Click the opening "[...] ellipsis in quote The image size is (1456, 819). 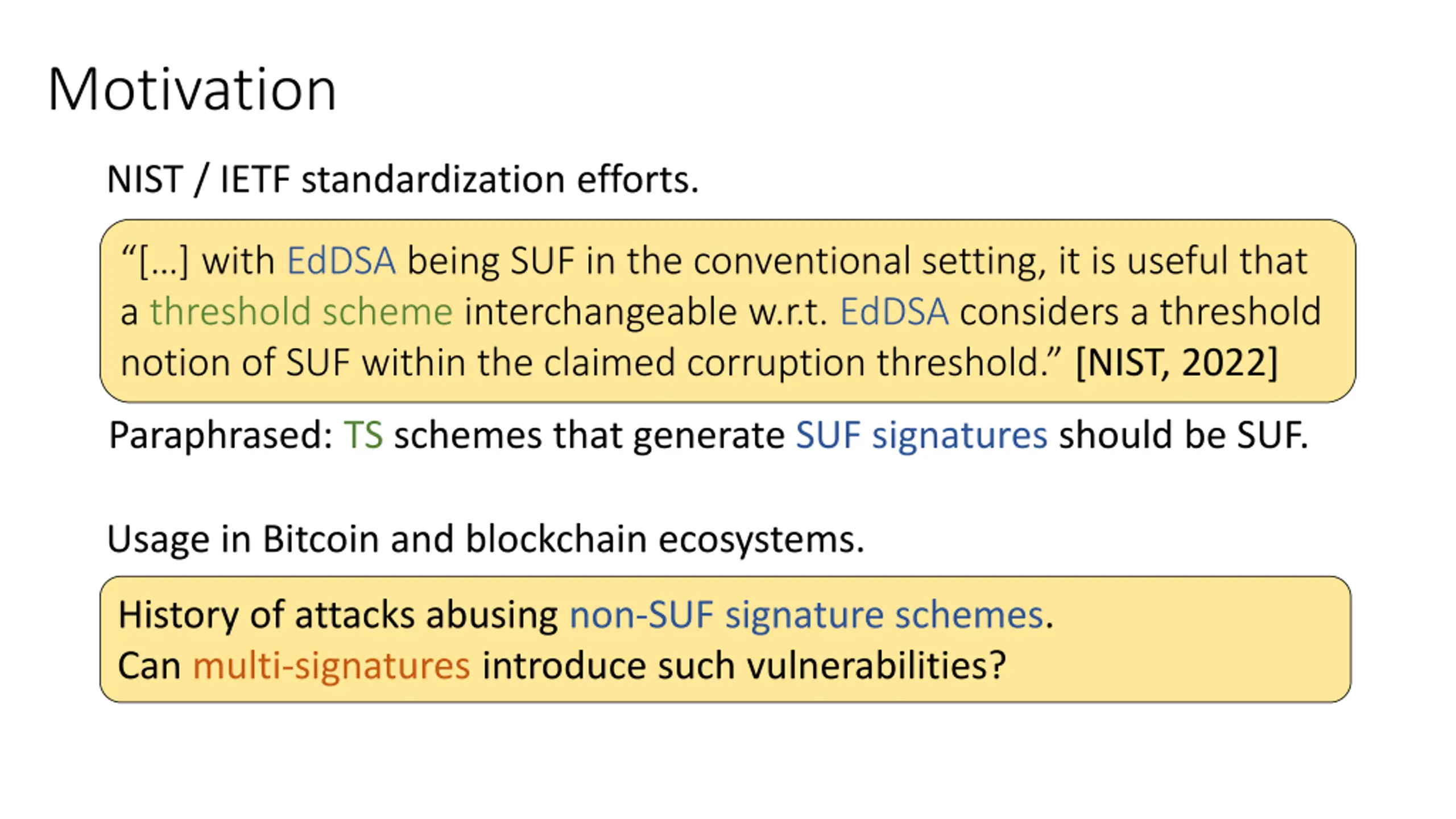click(x=155, y=261)
